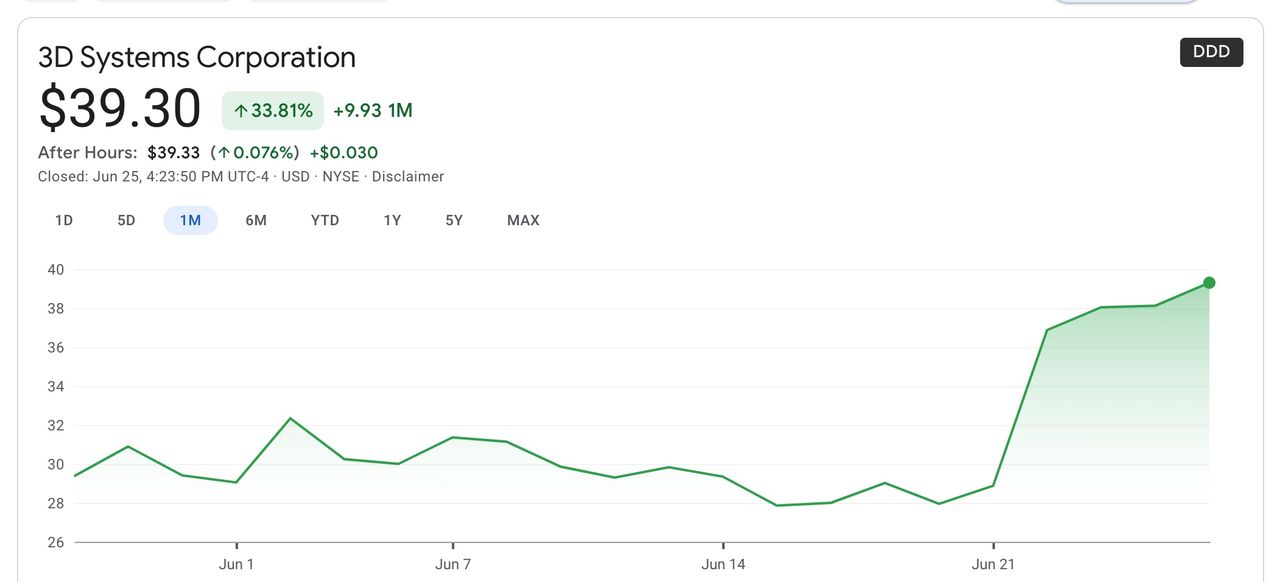This screenshot has height=582, width=1280.
Task: Switch chart to 1Y view
Action: 392,220
